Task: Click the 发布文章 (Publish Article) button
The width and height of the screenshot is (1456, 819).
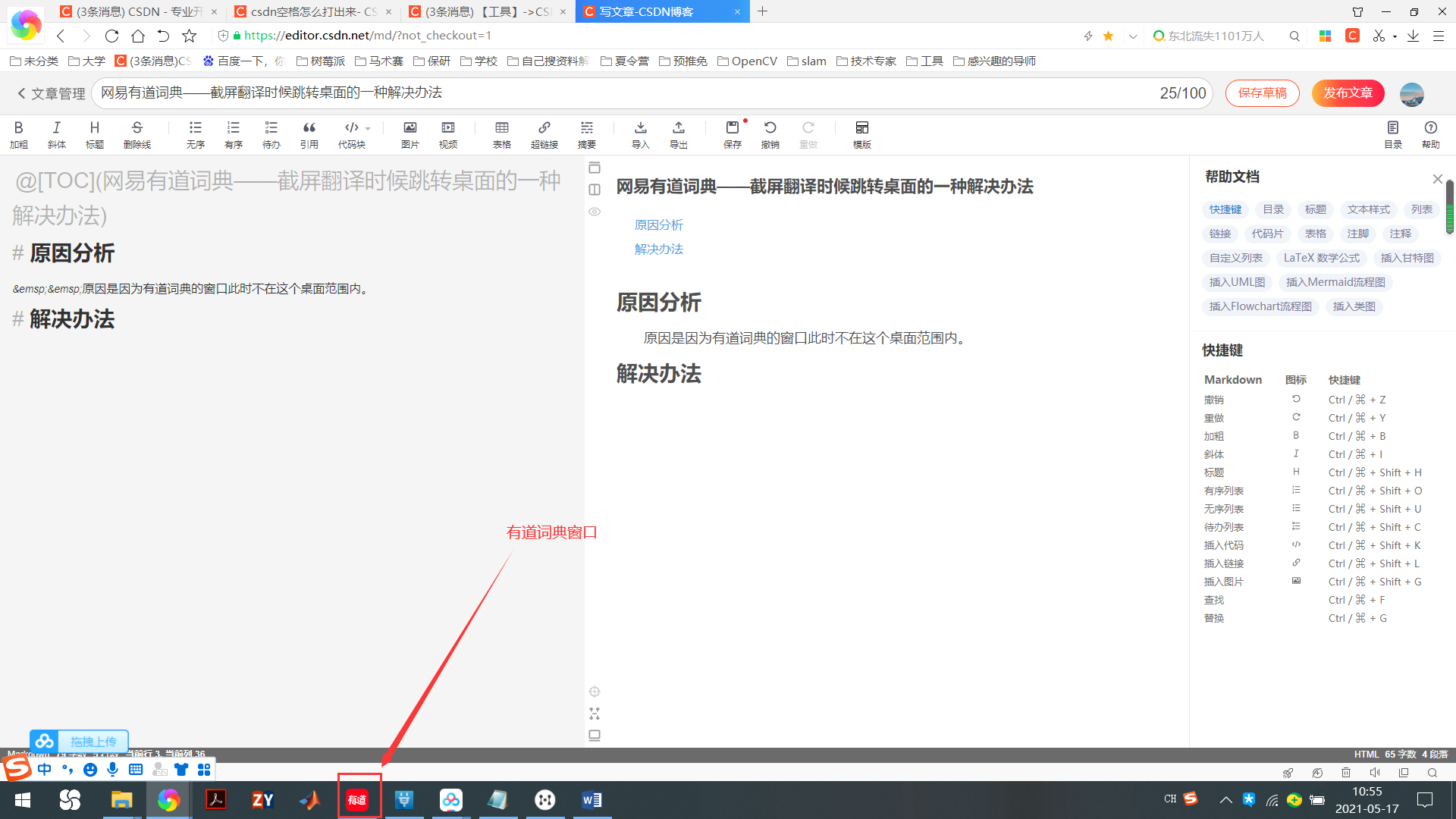Action: pyautogui.click(x=1348, y=93)
